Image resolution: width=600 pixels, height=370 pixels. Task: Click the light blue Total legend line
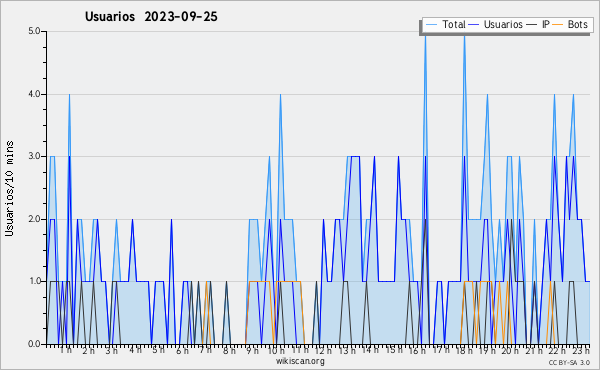coord(431,25)
